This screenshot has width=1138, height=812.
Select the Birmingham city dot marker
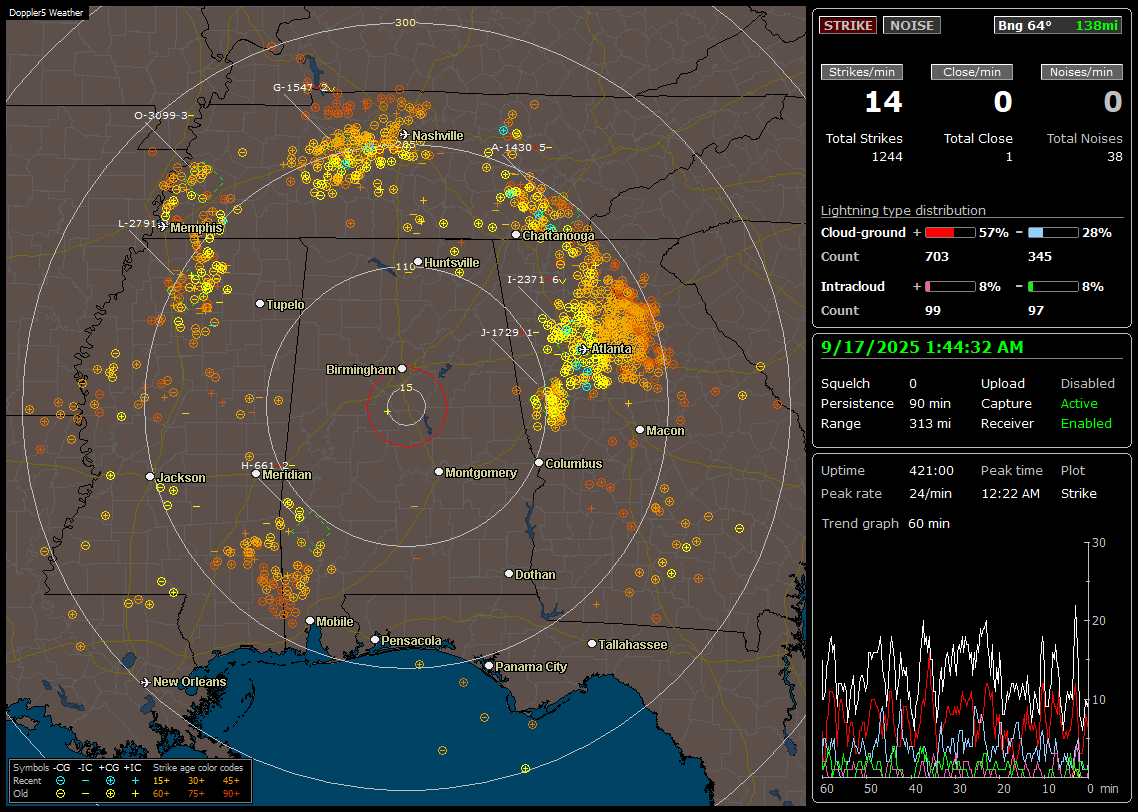coord(402,369)
